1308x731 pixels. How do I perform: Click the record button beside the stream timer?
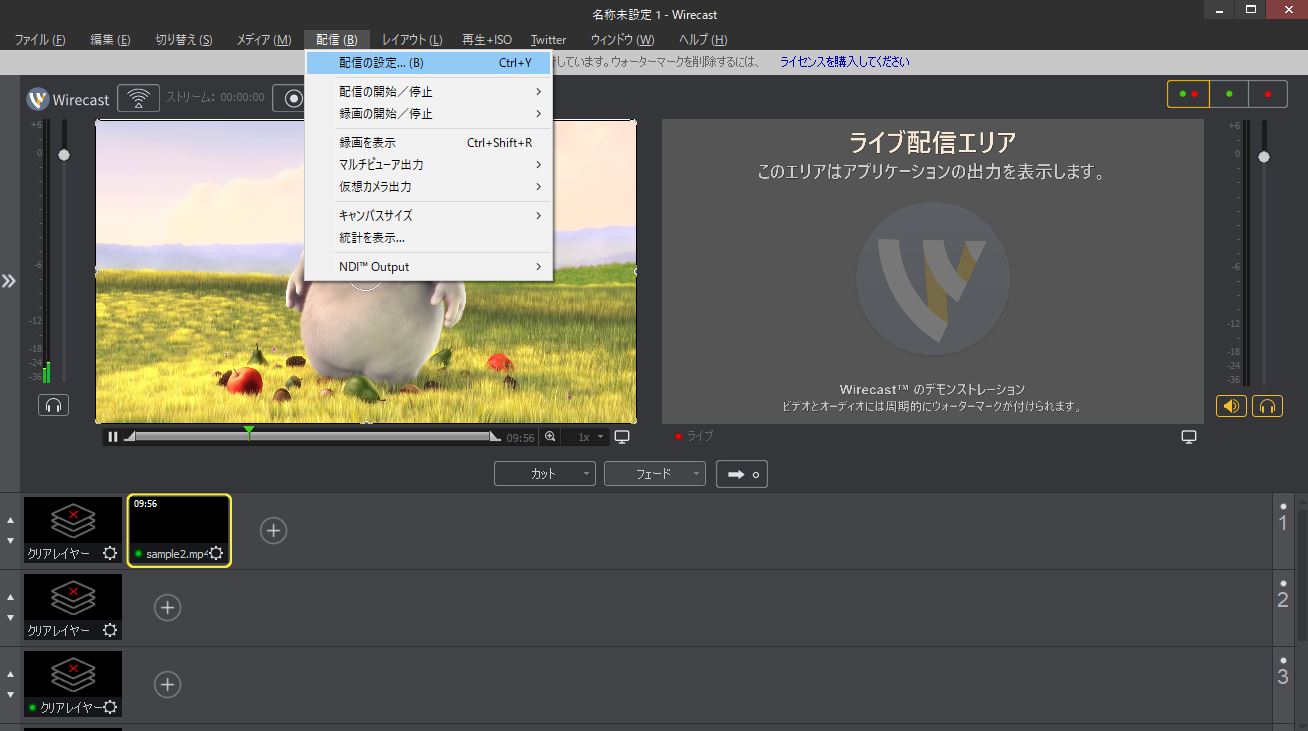coord(291,98)
